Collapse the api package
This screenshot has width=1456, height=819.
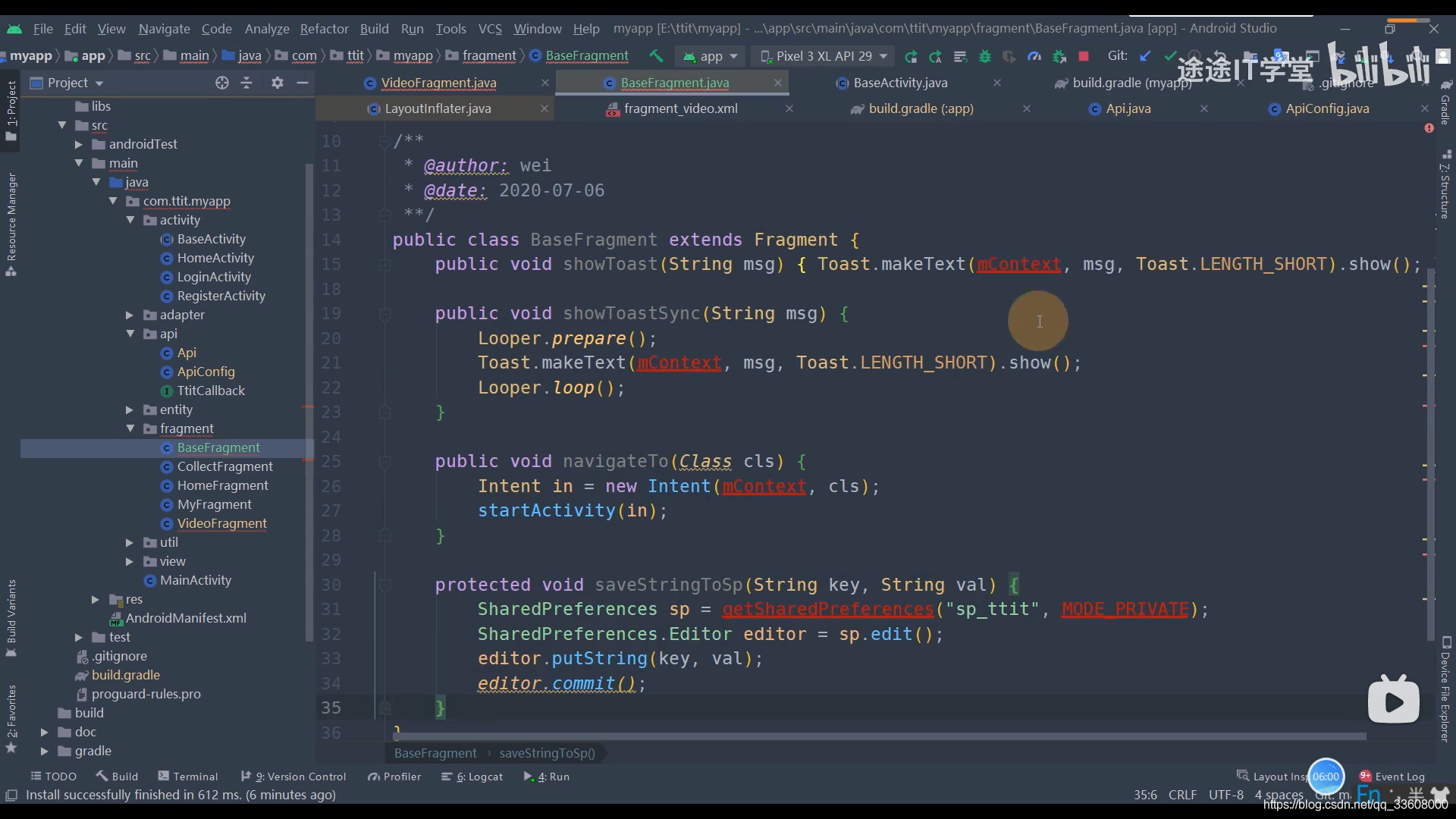[130, 334]
